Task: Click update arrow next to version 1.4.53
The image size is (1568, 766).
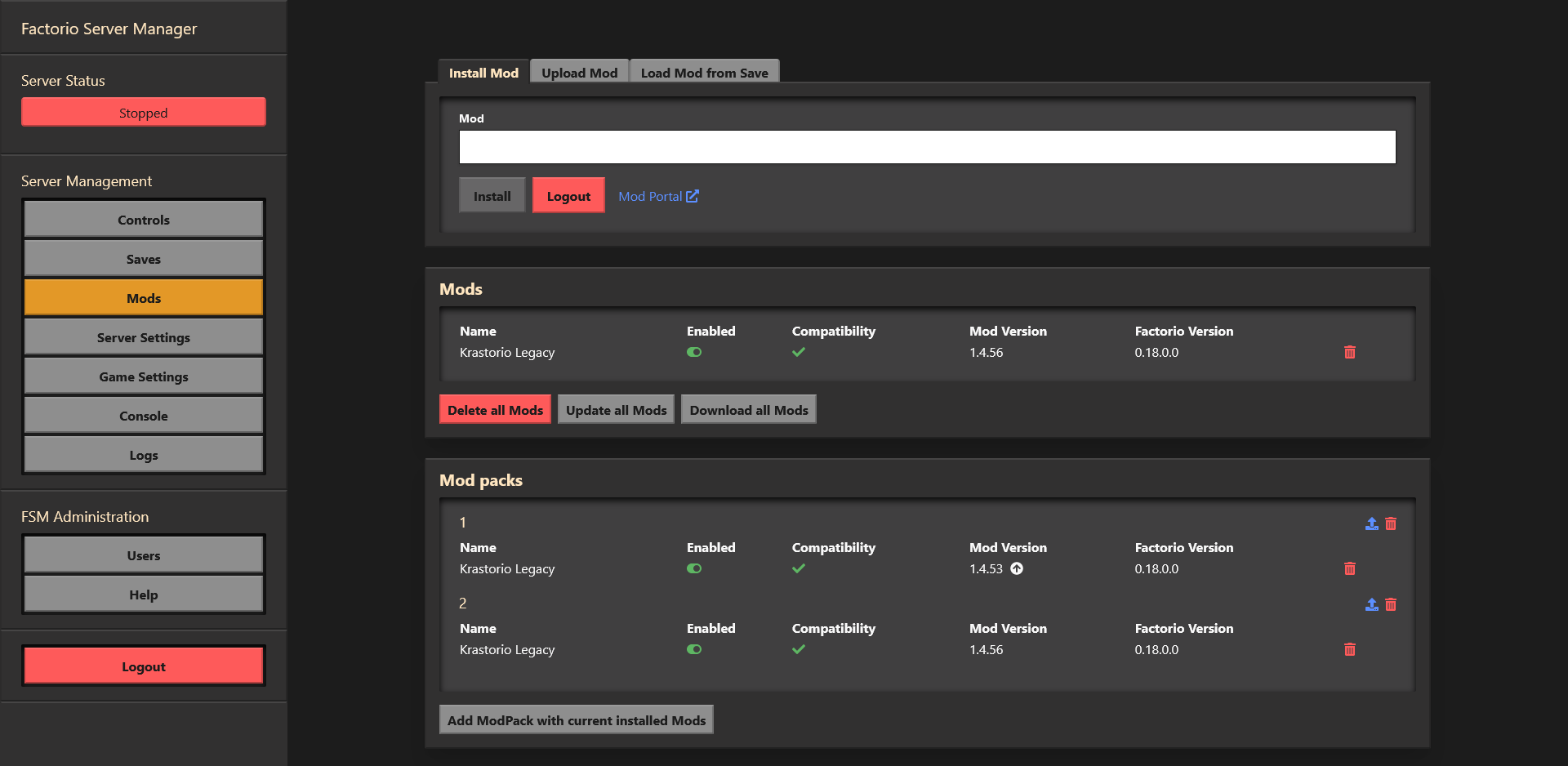Action: [1017, 568]
